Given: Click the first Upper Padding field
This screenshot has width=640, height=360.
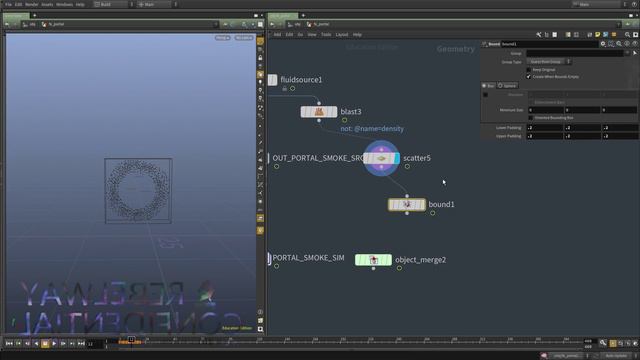Looking at the screenshot, I should pos(545,136).
